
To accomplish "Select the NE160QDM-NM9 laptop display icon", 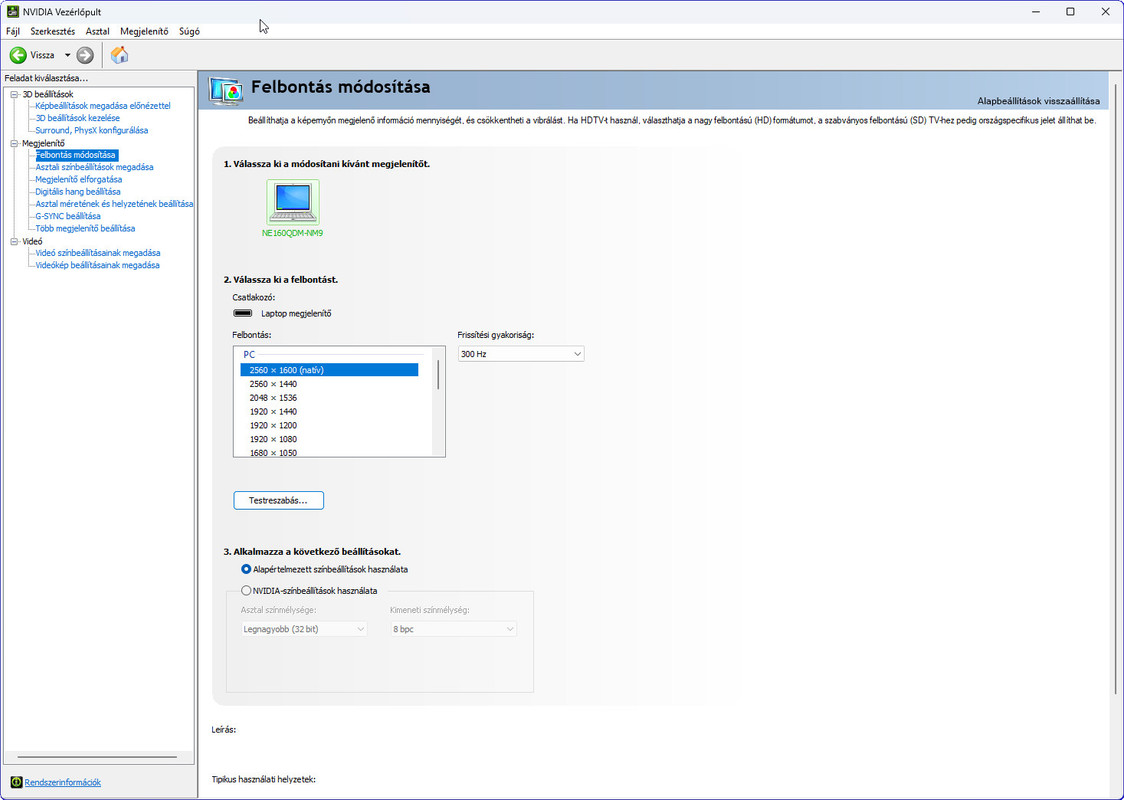I will [292, 203].
